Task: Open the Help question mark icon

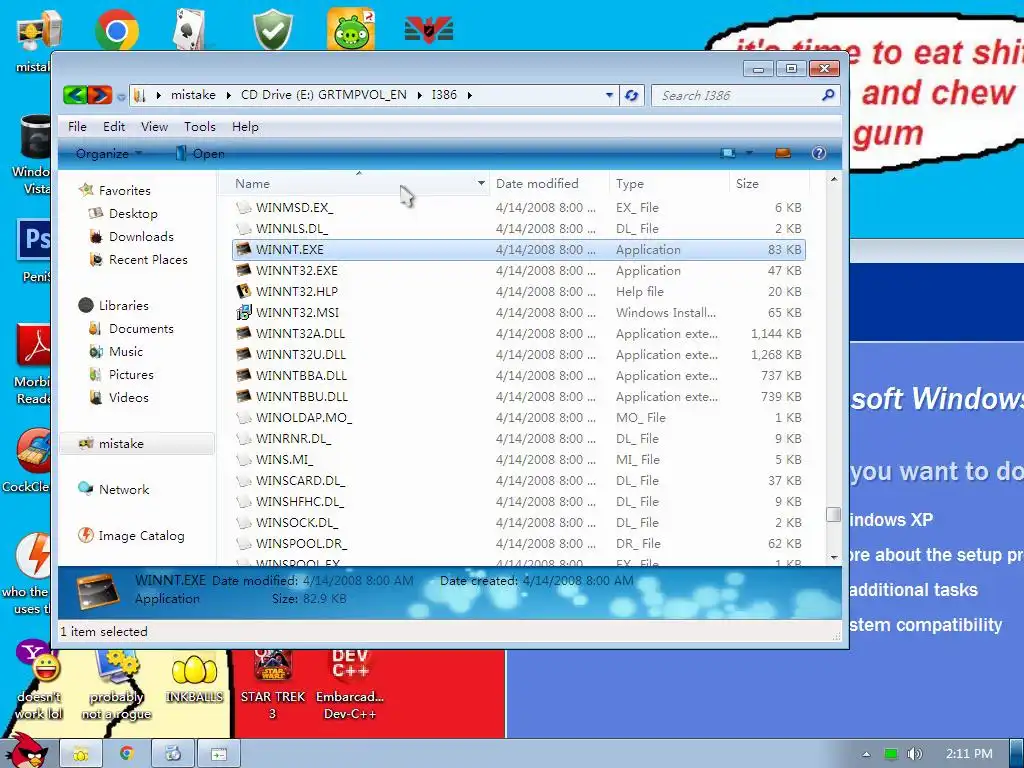Action: 818,153
